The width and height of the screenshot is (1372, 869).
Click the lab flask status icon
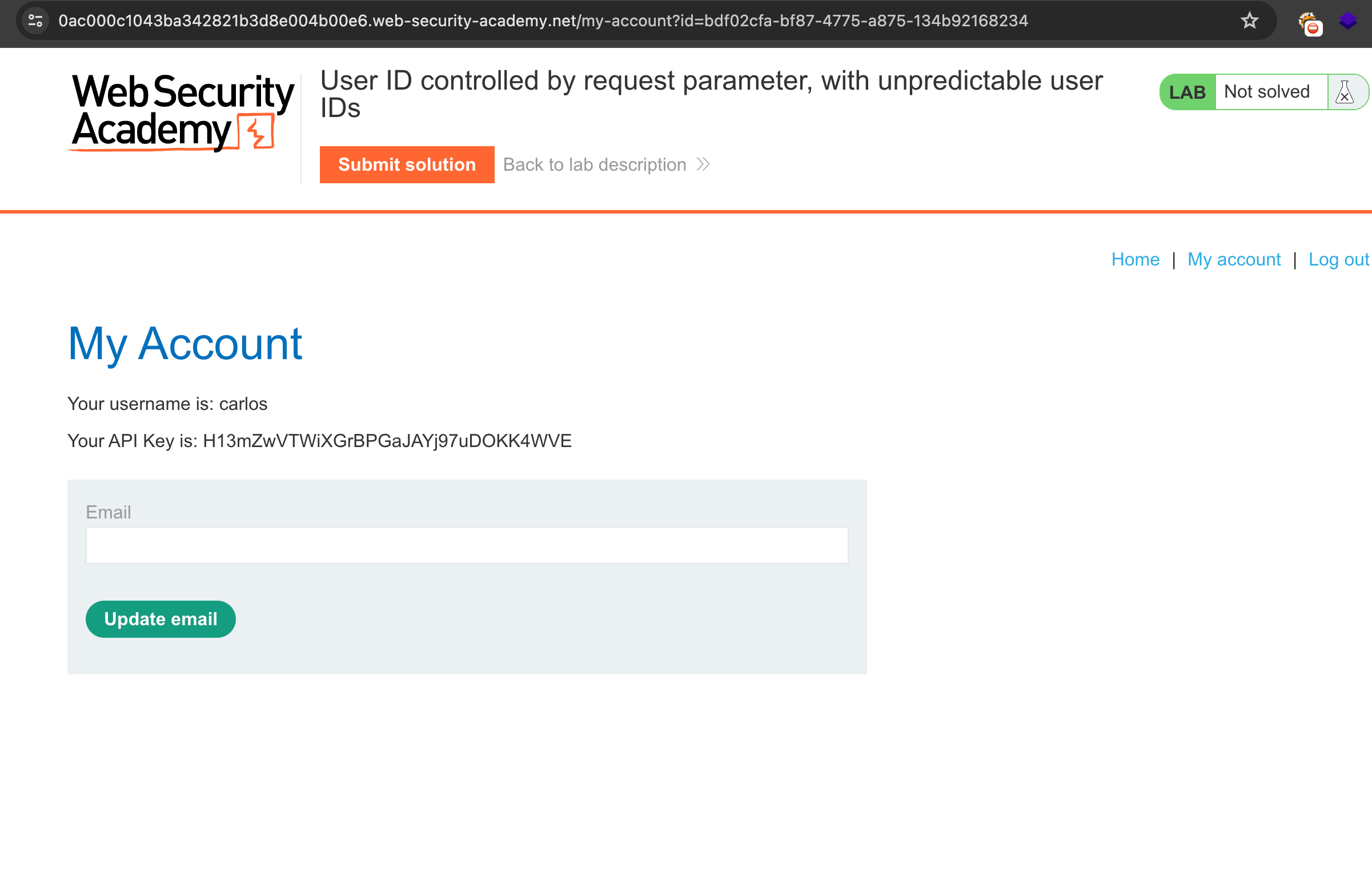1345,92
